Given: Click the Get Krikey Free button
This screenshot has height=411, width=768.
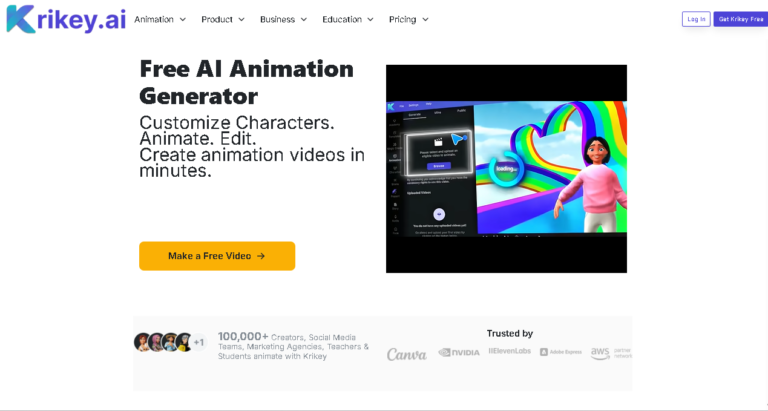Looking at the screenshot, I should 741,19.
